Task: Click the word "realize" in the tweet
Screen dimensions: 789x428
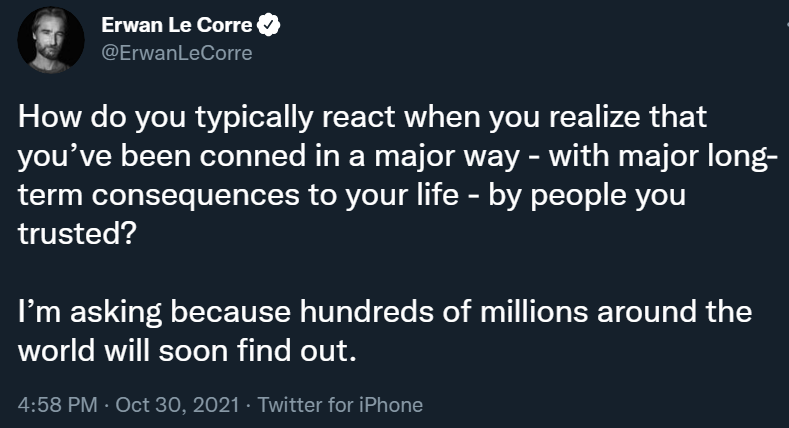Action: point(596,118)
